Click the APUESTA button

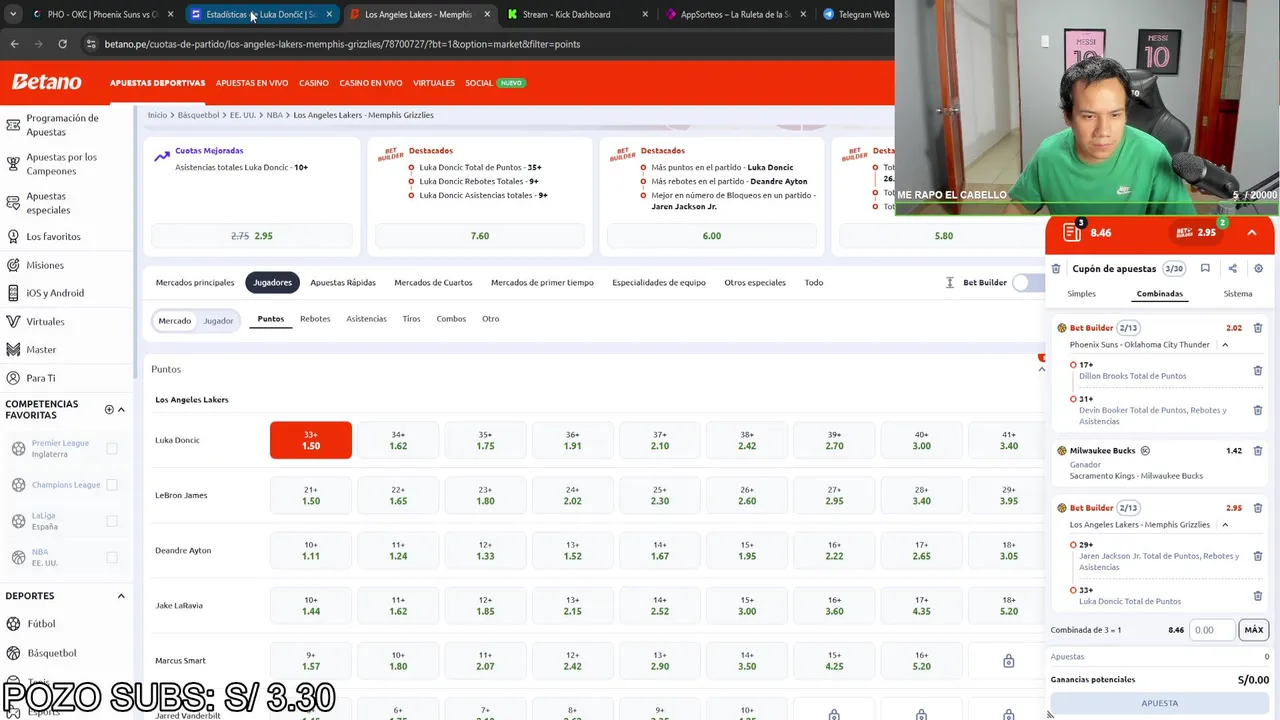1160,703
